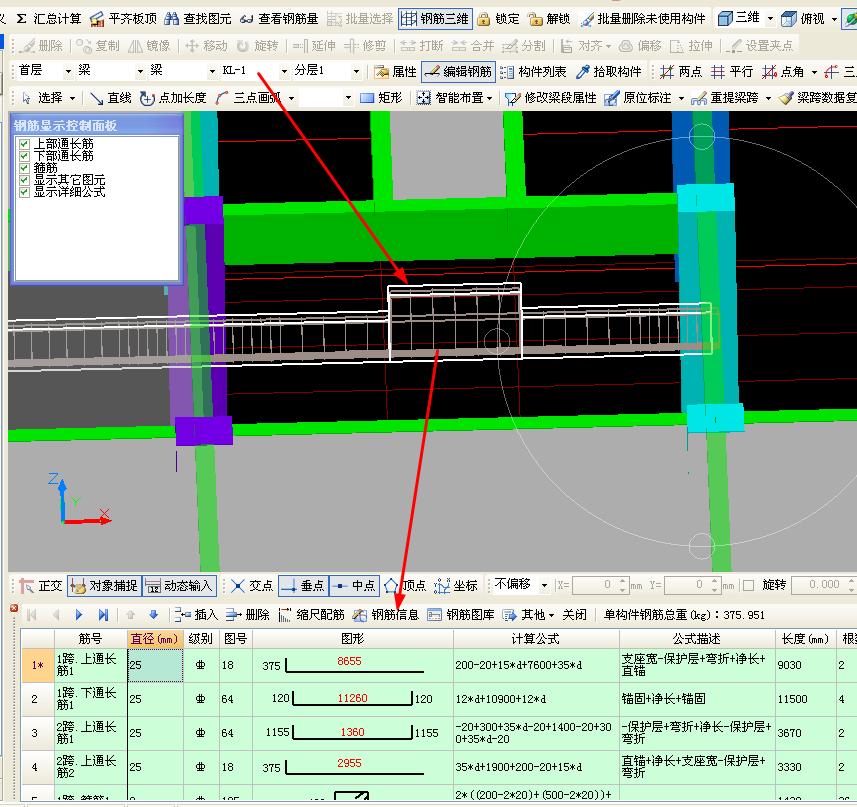Screen dimensions: 857x807
Task: Toggle 对象捕捉 object snap
Action: pos(104,586)
